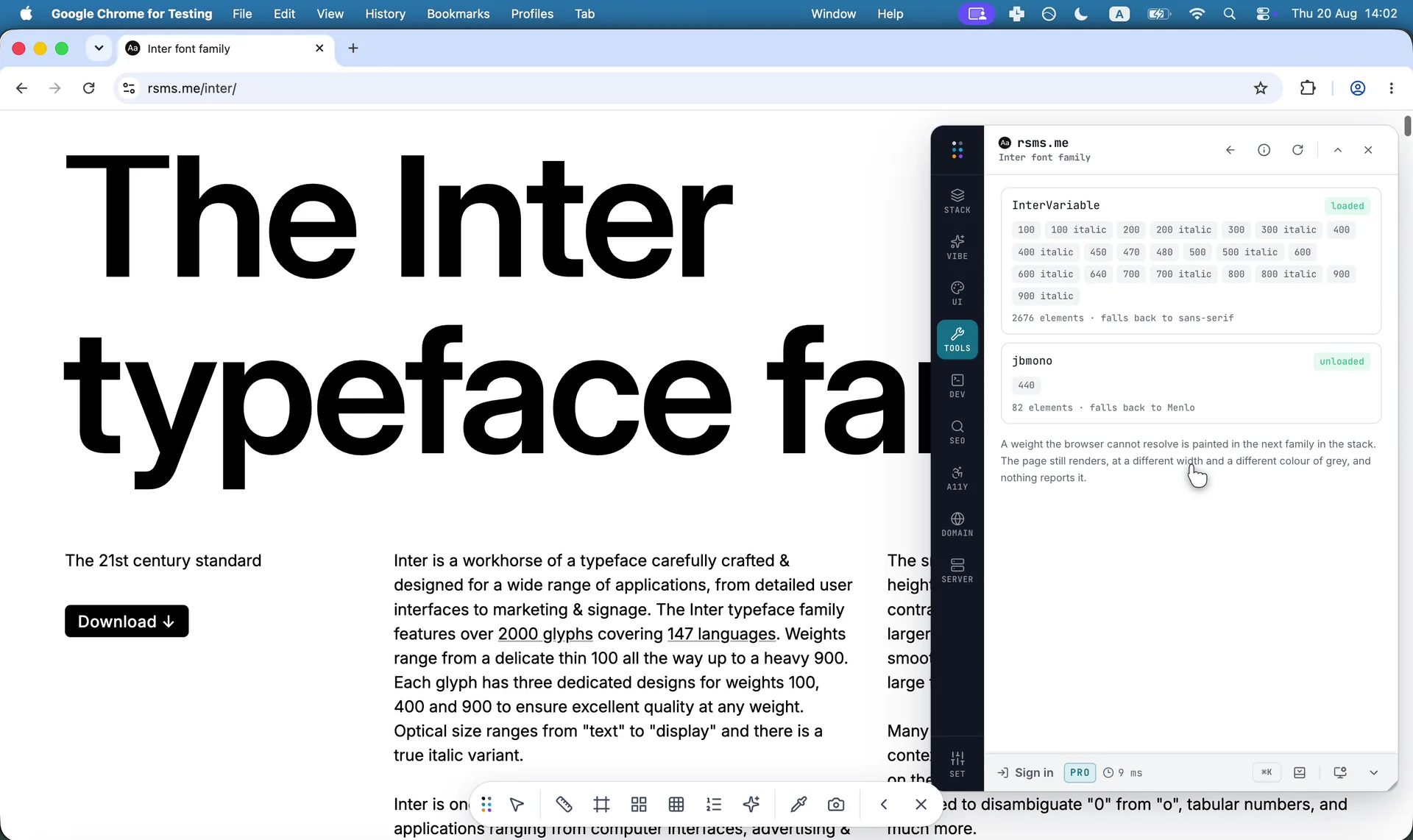Take a screenshot with camera tool

[836, 804]
